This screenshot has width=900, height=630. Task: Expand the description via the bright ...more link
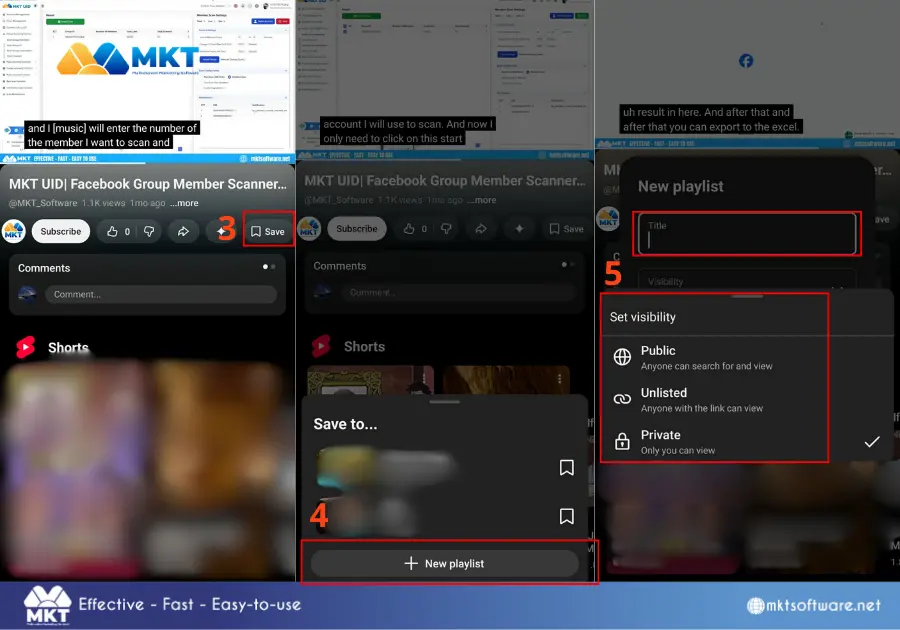[x=184, y=203]
